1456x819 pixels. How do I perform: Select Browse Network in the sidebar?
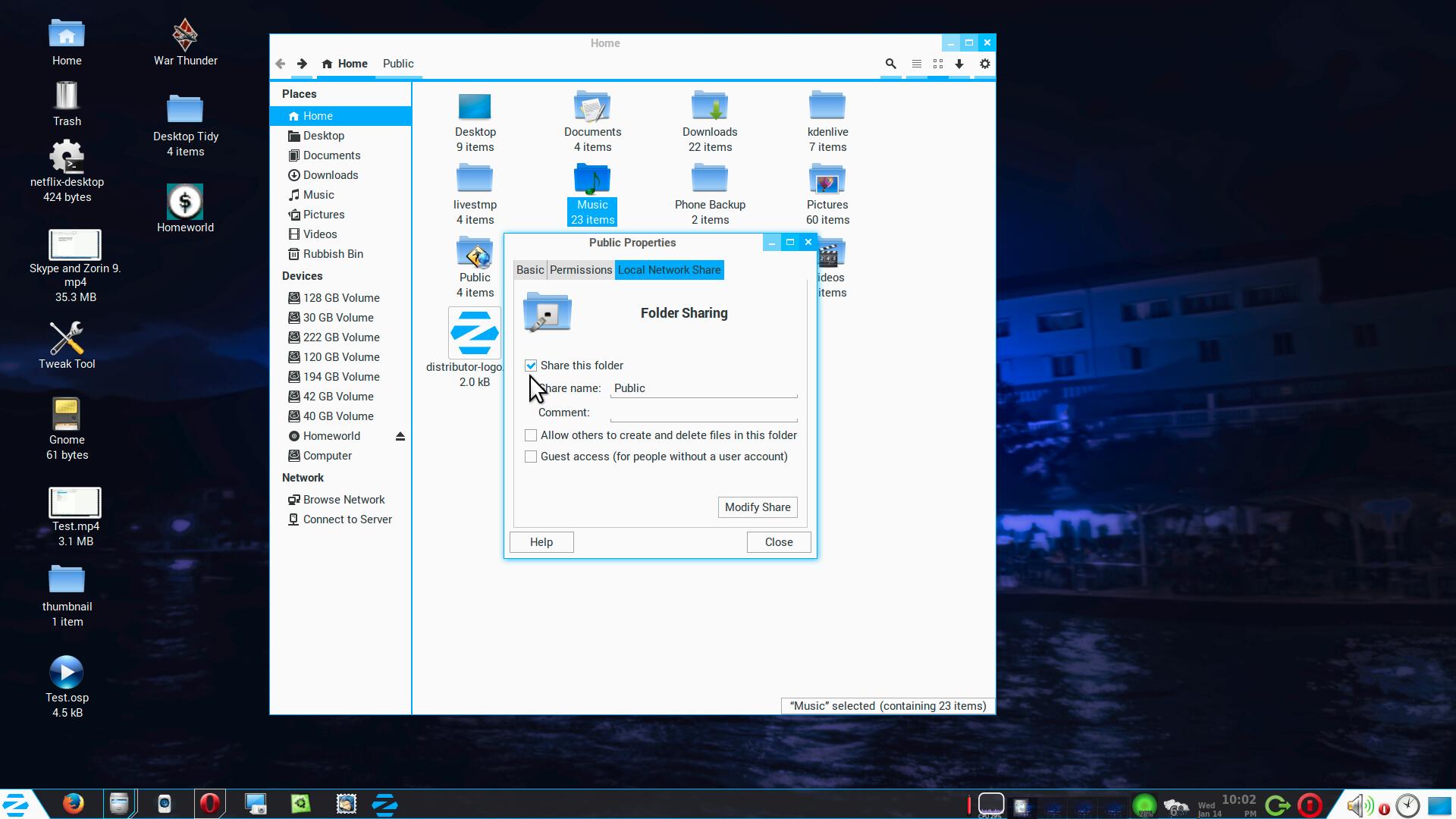344,500
